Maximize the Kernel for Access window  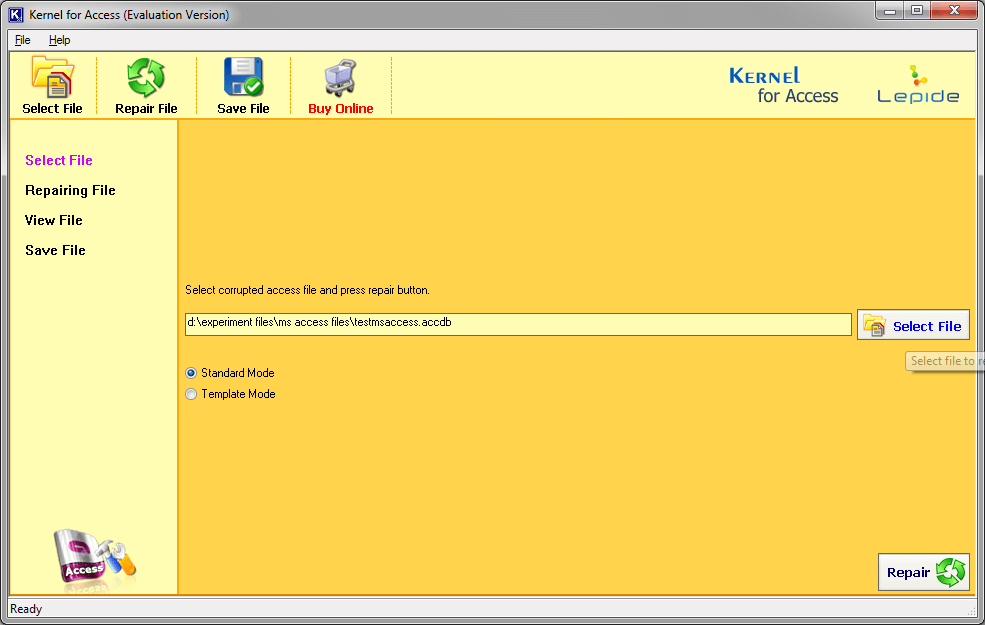[x=917, y=11]
